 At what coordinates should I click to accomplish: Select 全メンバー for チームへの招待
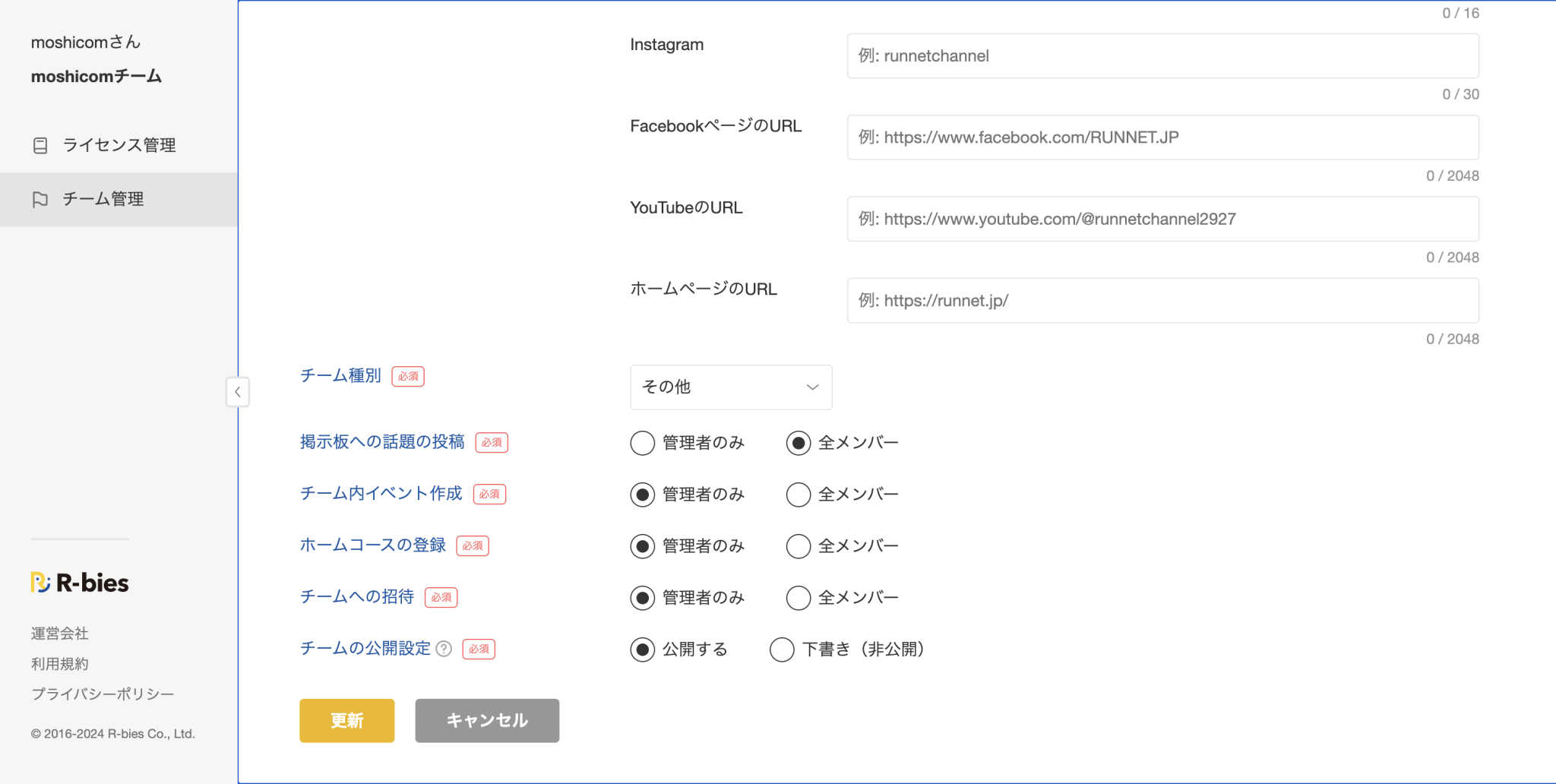(799, 598)
